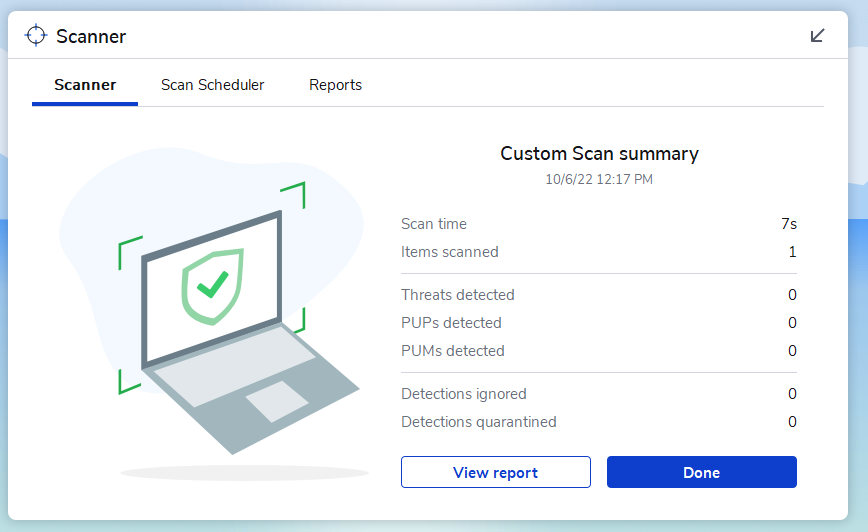Click the Custom Scan summary heading

pyautogui.click(x=599, y=154)
